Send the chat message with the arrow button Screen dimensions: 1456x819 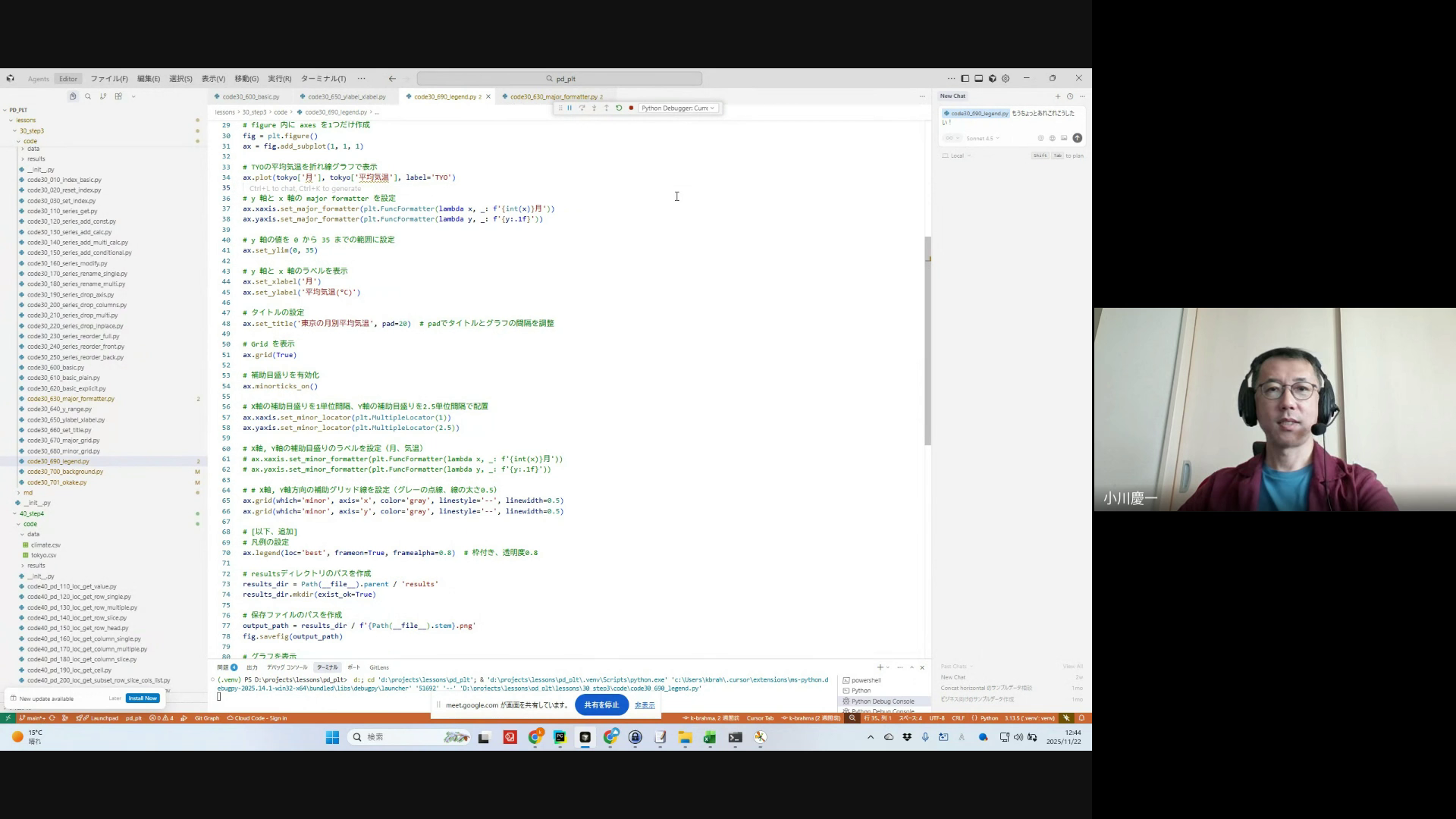coord(1078,138)
